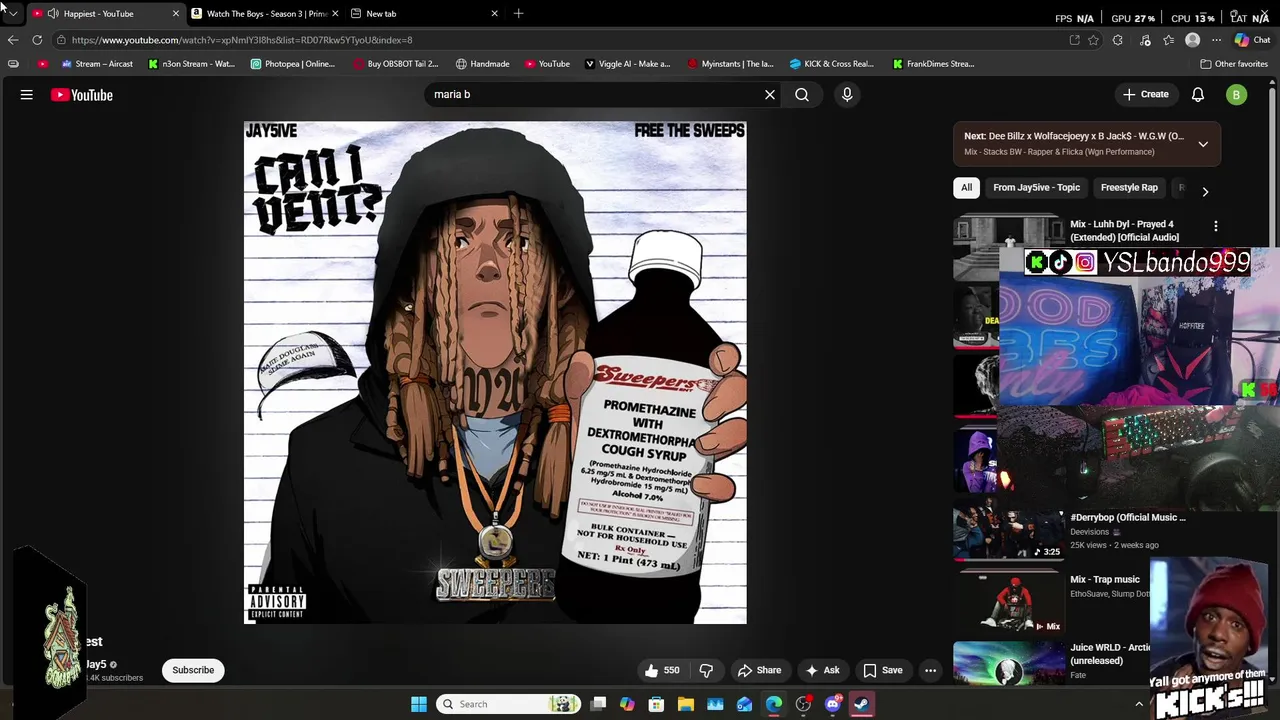Reload the page with refresh icon
This screenshot has height=720, width=1280.
click(x=37, y=40)
